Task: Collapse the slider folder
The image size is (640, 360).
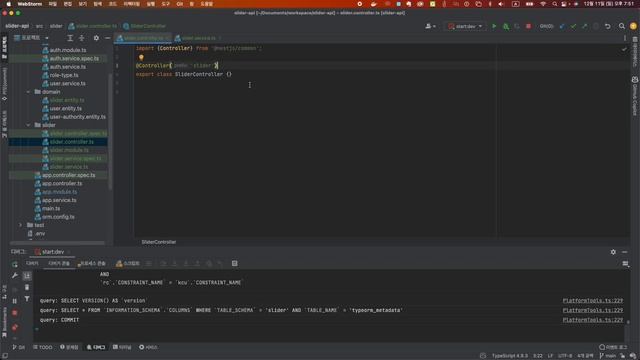Action: click(28, 125)
